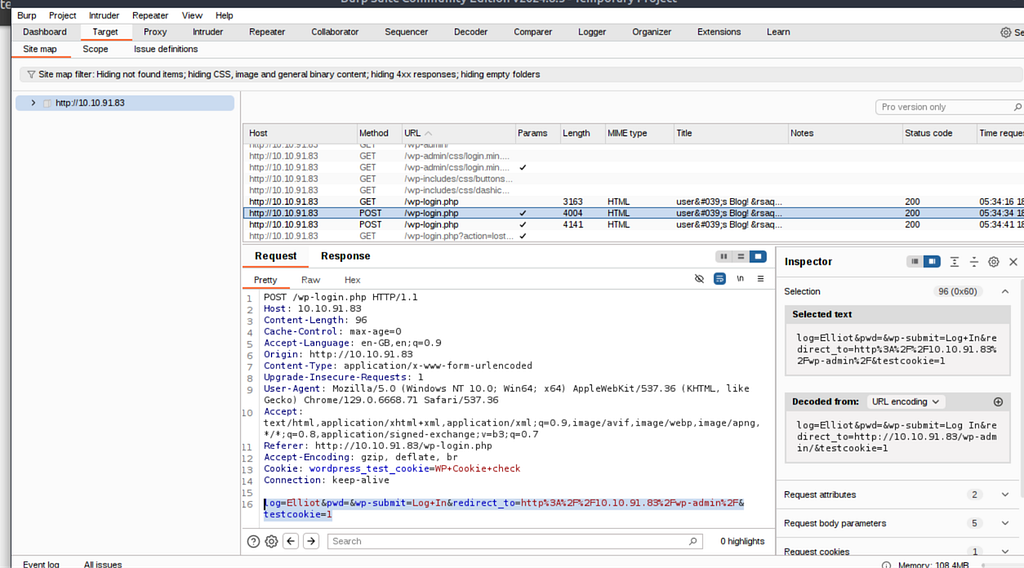Collapse all Inspector sections
This screenshot has width=1024, height=568.
click(x=974, y=262)
